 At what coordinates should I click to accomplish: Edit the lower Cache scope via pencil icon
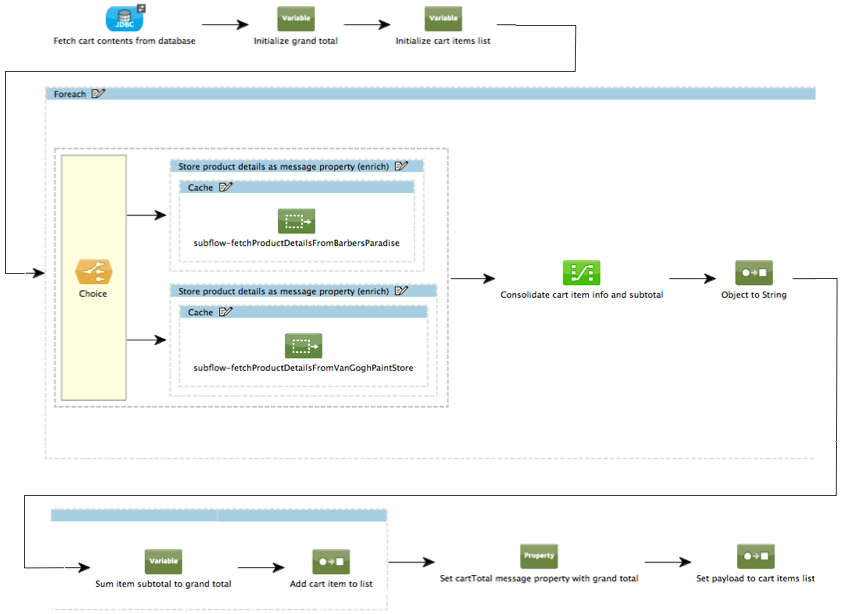pyautogui.click(x=226, y=312)
